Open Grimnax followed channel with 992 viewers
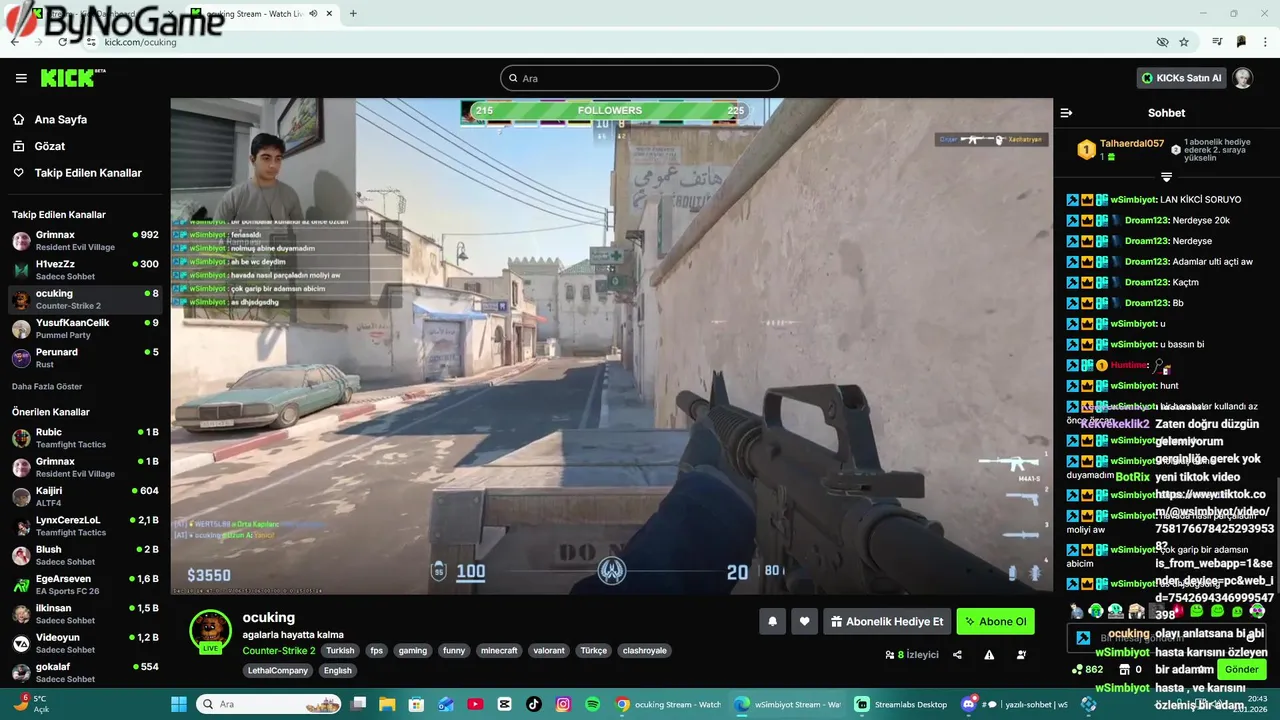Image resolution: width=1280 pixels, height=720 pixels. [85, 240]
